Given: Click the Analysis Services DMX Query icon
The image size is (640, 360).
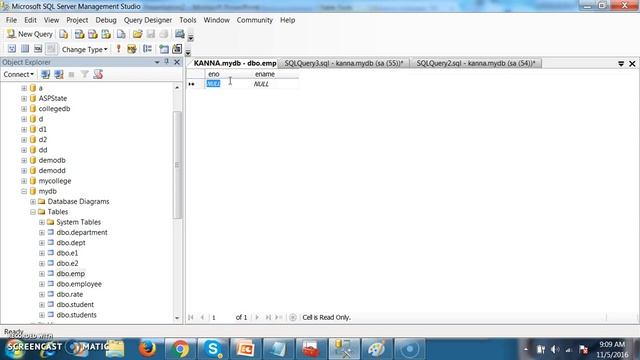Looking at the screenshot, I should pyautogui.click(x=93, y=34).
